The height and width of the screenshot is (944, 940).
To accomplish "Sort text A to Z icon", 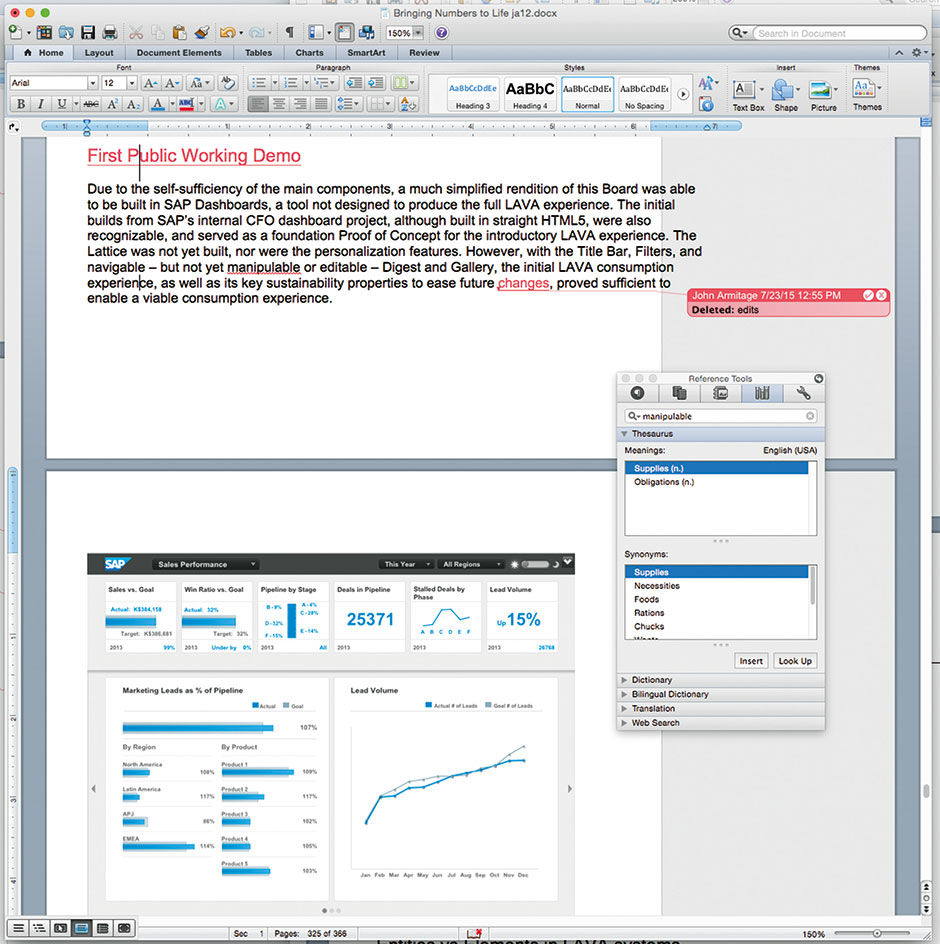I will coord(408,104).
